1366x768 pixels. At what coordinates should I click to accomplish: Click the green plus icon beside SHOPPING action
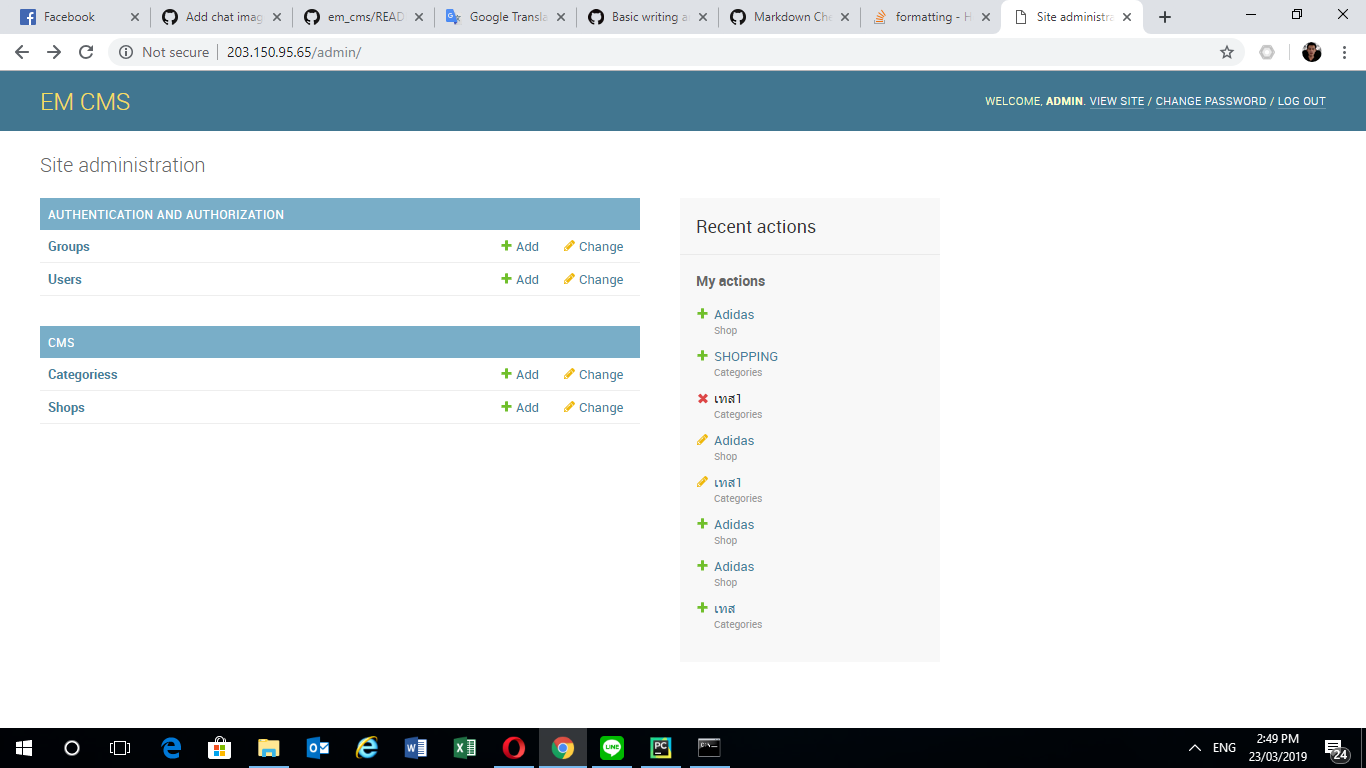click(x=702, y=356)
